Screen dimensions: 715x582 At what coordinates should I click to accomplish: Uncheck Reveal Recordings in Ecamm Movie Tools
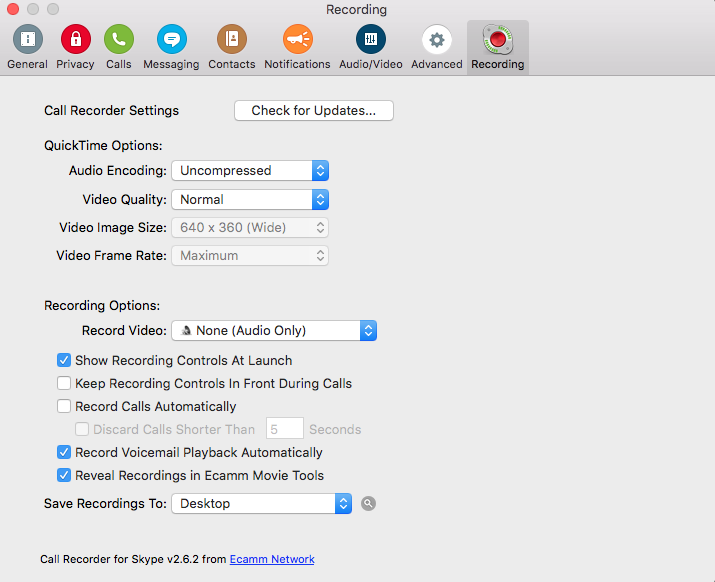pos(64,475)
